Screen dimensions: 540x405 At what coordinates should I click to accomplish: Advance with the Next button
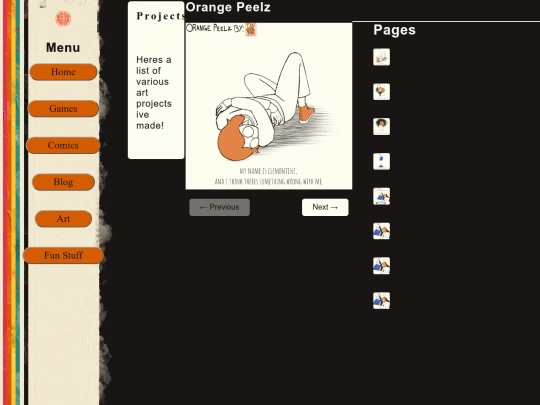click(x=325, y=207)
